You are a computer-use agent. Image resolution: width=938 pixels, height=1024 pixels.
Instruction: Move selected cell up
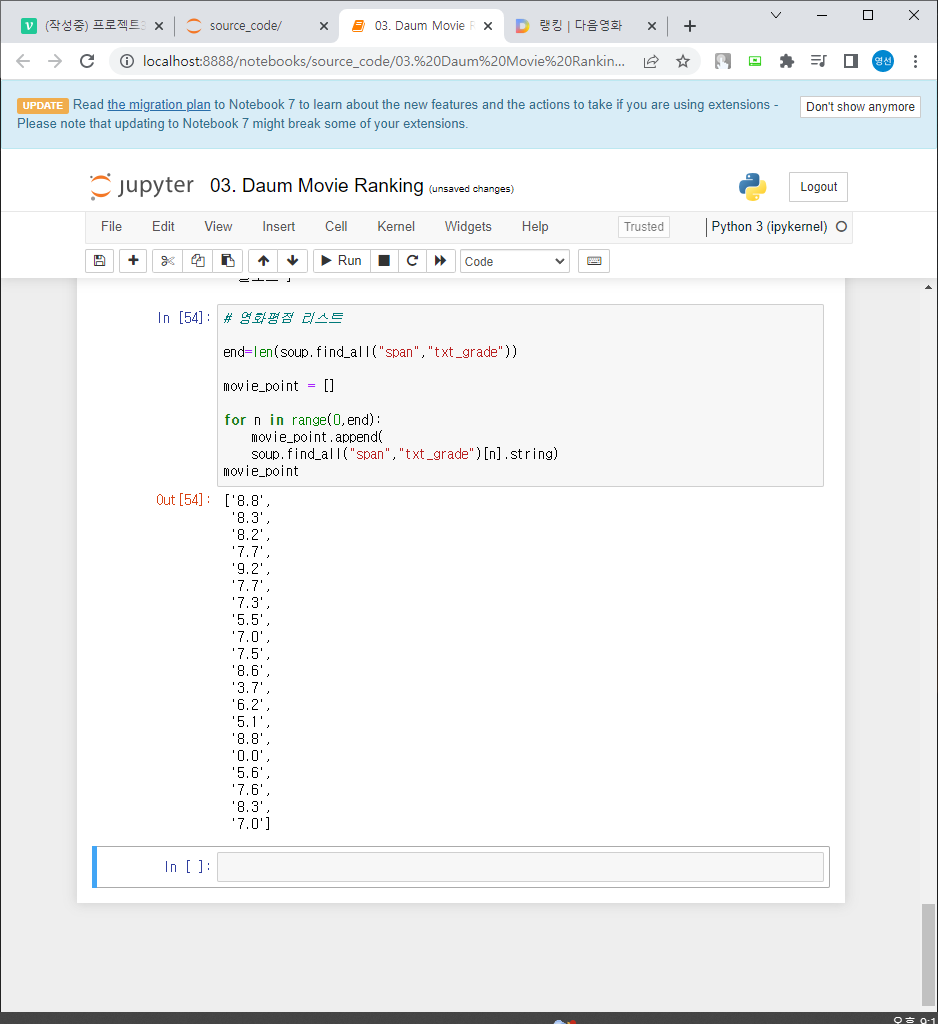(x=263, y=261)
